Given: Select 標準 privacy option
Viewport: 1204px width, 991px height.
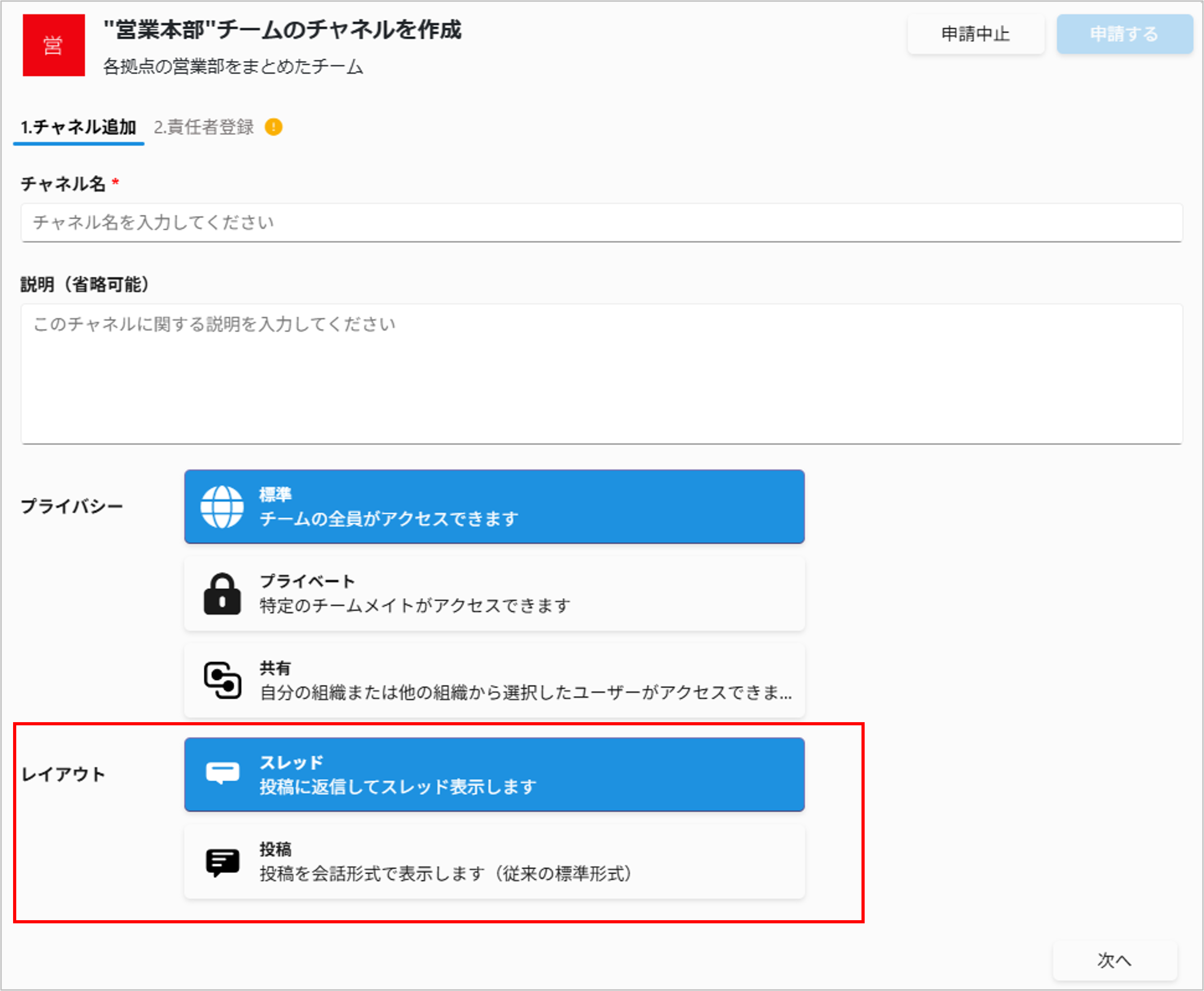Looking at the screenshot, I should click(x=495, y=507).
